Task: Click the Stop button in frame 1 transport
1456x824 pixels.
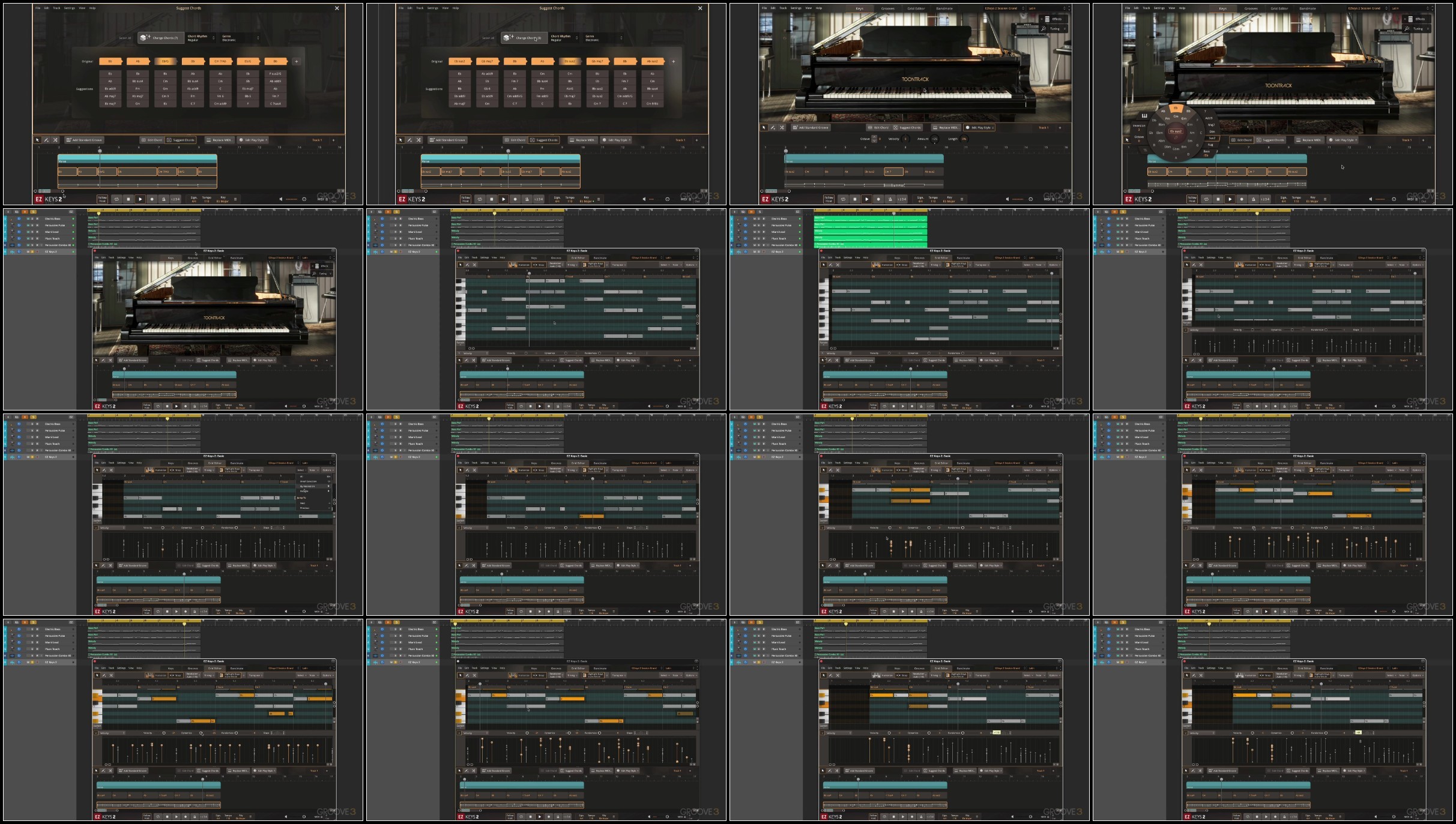Action: tap(128, 199)
